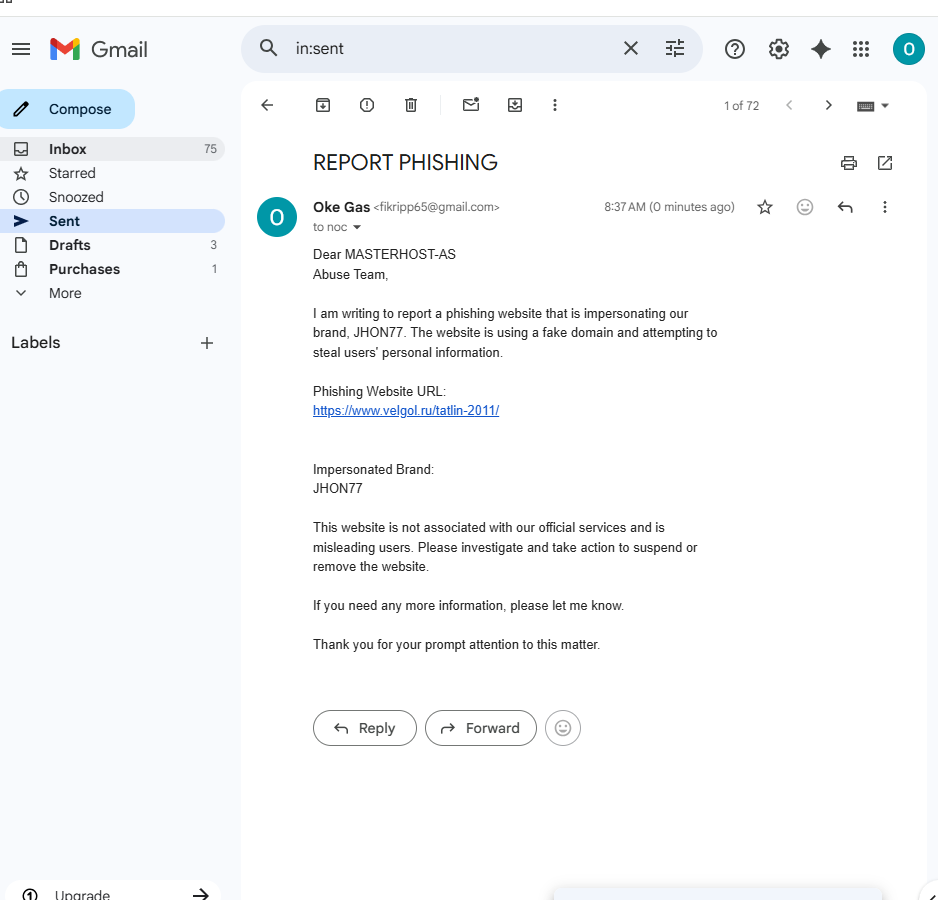Open the Google account avatar
The width and height of the screenshot is (938, 900).
[x=909, y=49]
